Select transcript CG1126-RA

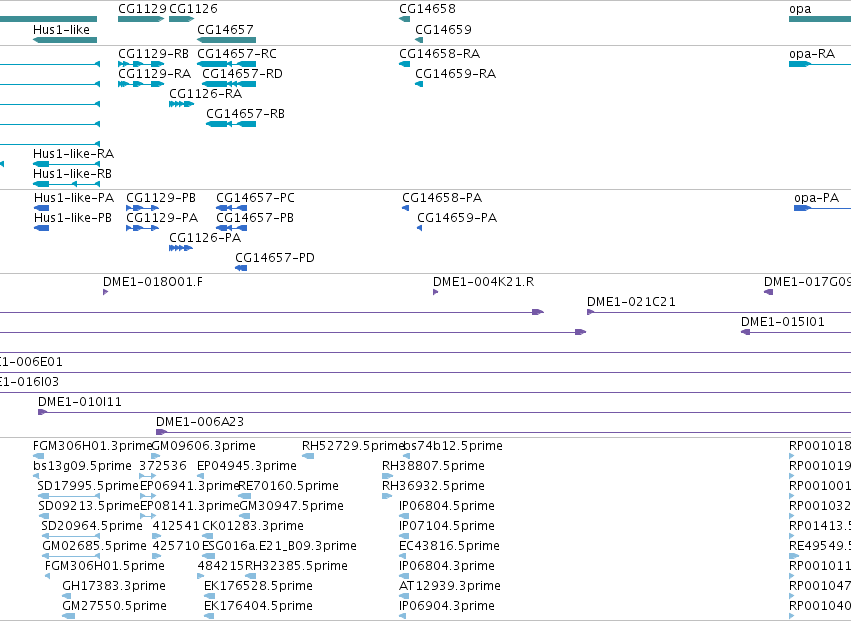[206, 94]
